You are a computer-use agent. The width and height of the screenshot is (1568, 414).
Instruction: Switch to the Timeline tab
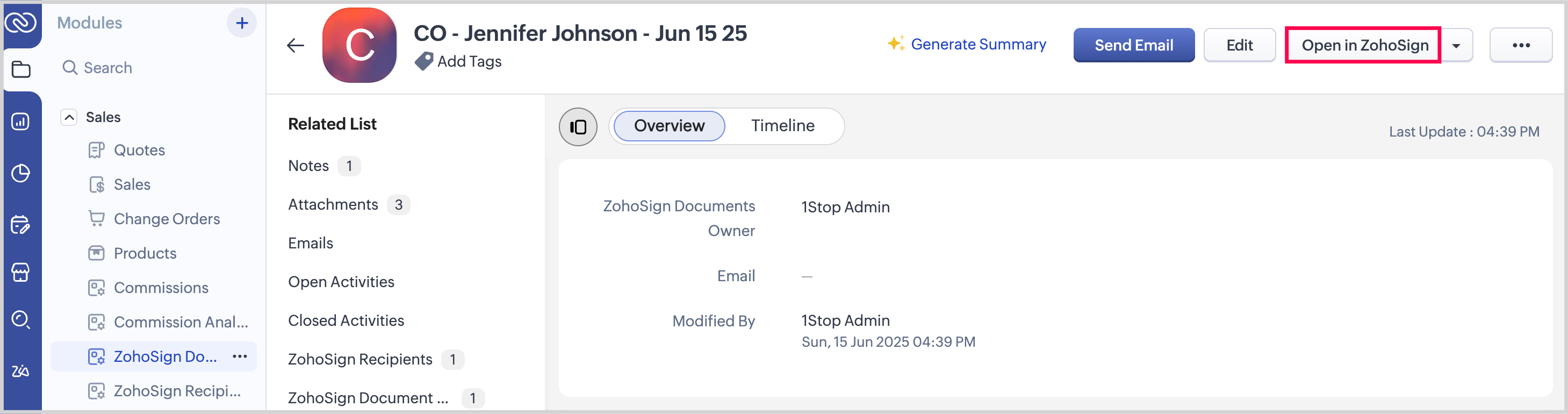point(782,126)
